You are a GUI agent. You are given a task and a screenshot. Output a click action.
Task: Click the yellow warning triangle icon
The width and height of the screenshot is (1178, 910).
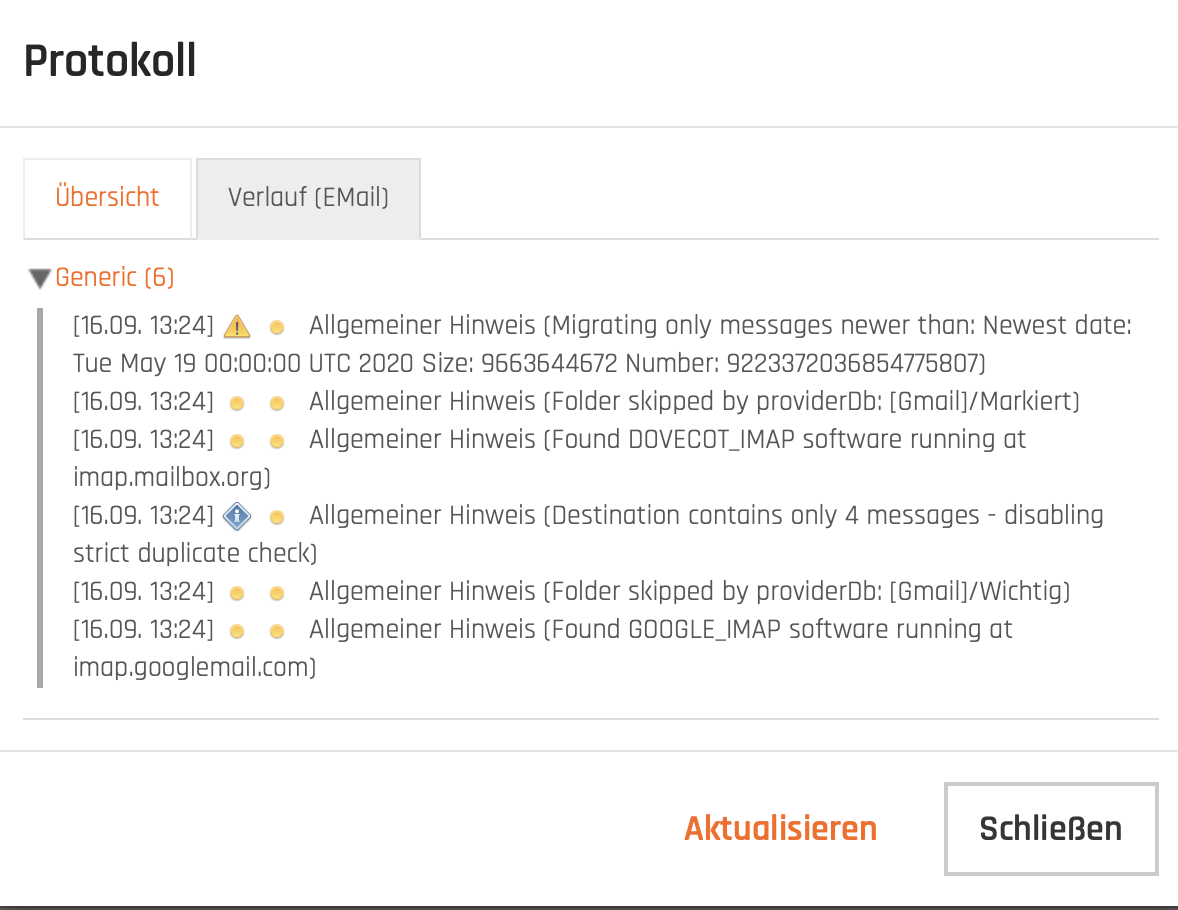237,326
